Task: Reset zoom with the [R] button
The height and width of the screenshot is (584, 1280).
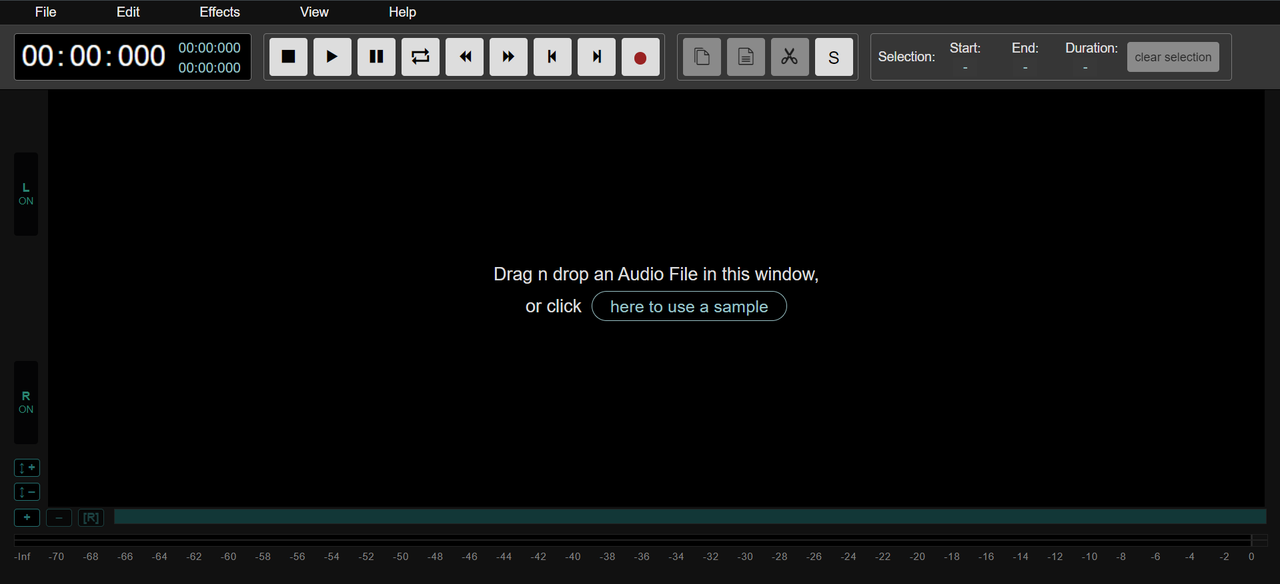Action: point(91,517)
